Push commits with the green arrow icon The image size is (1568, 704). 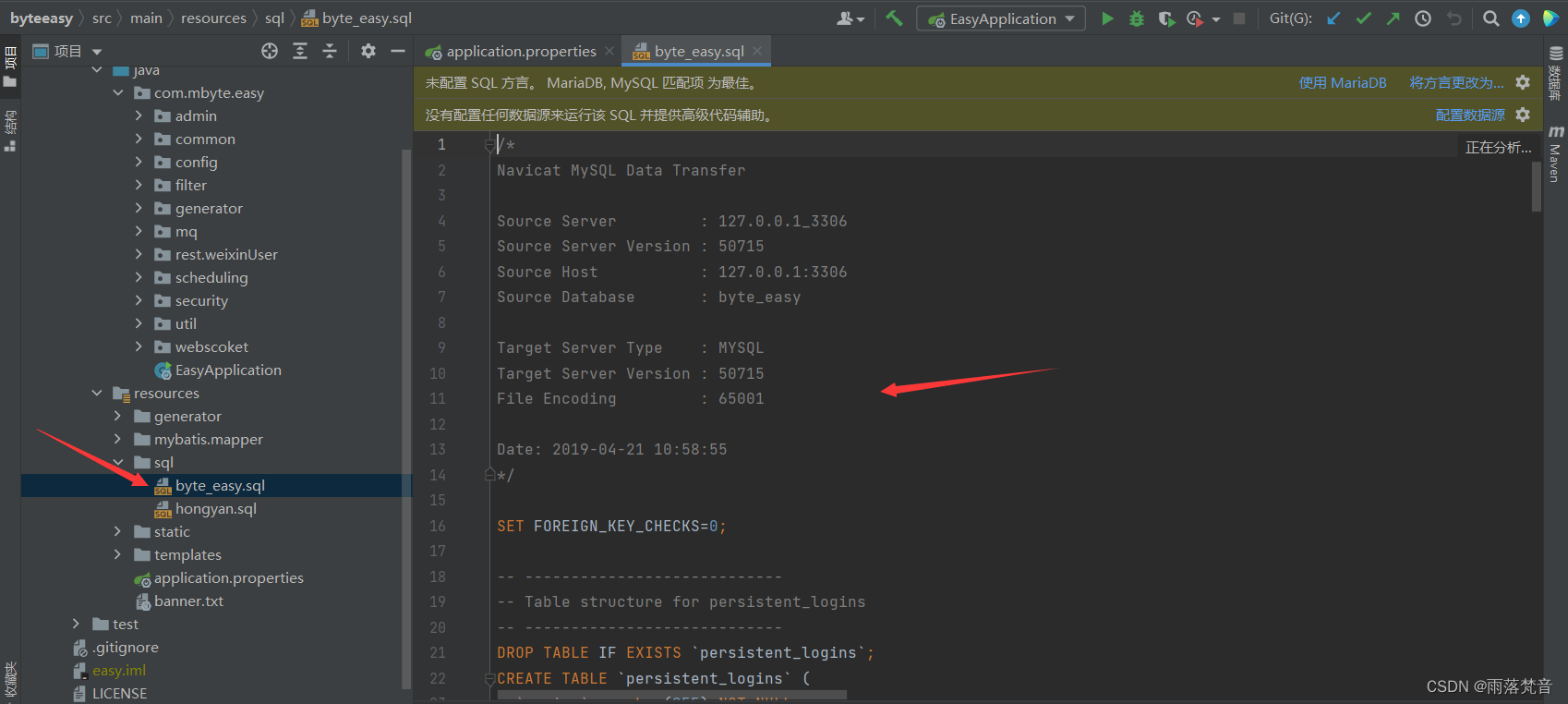[x=1393, y=18]
